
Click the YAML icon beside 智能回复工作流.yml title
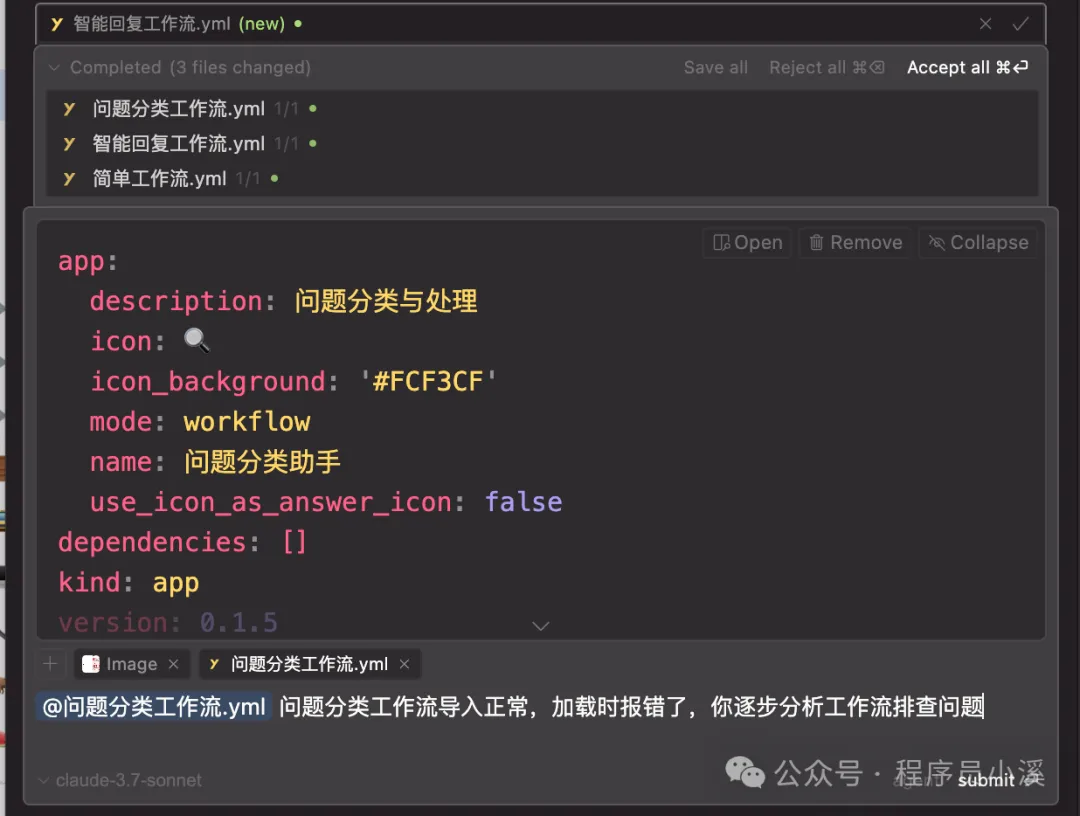coord(55,23)
